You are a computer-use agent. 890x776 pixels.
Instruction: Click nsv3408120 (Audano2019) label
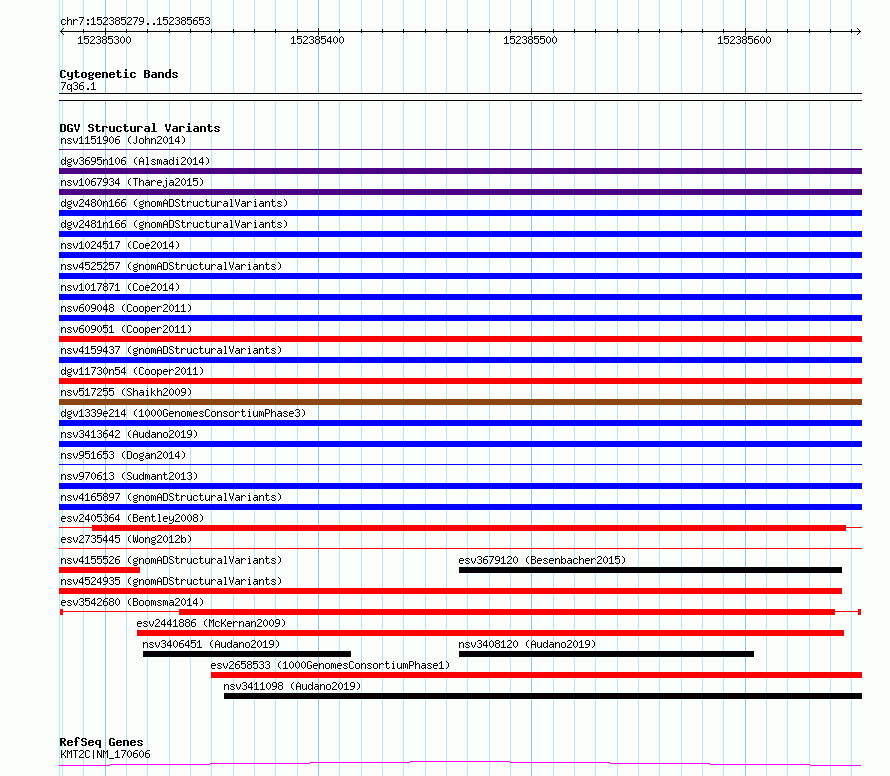(x=527, y=644)
